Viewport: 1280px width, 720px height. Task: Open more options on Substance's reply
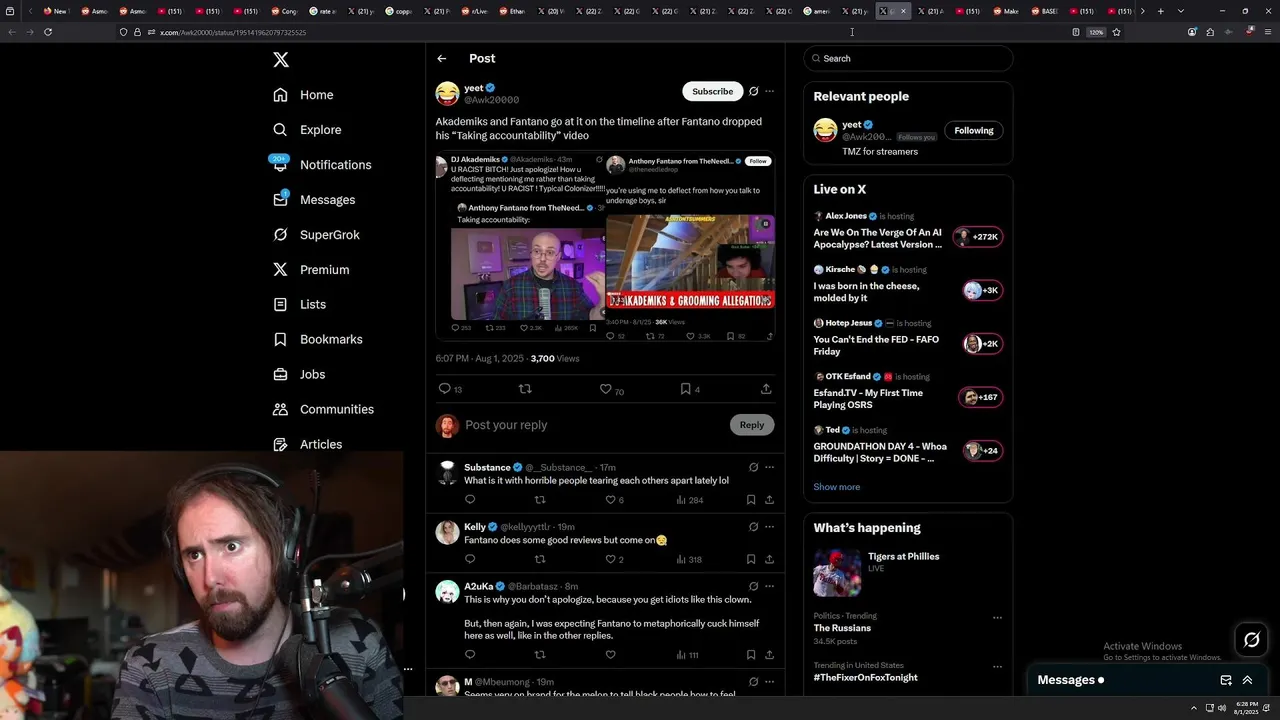pos(769,467)
